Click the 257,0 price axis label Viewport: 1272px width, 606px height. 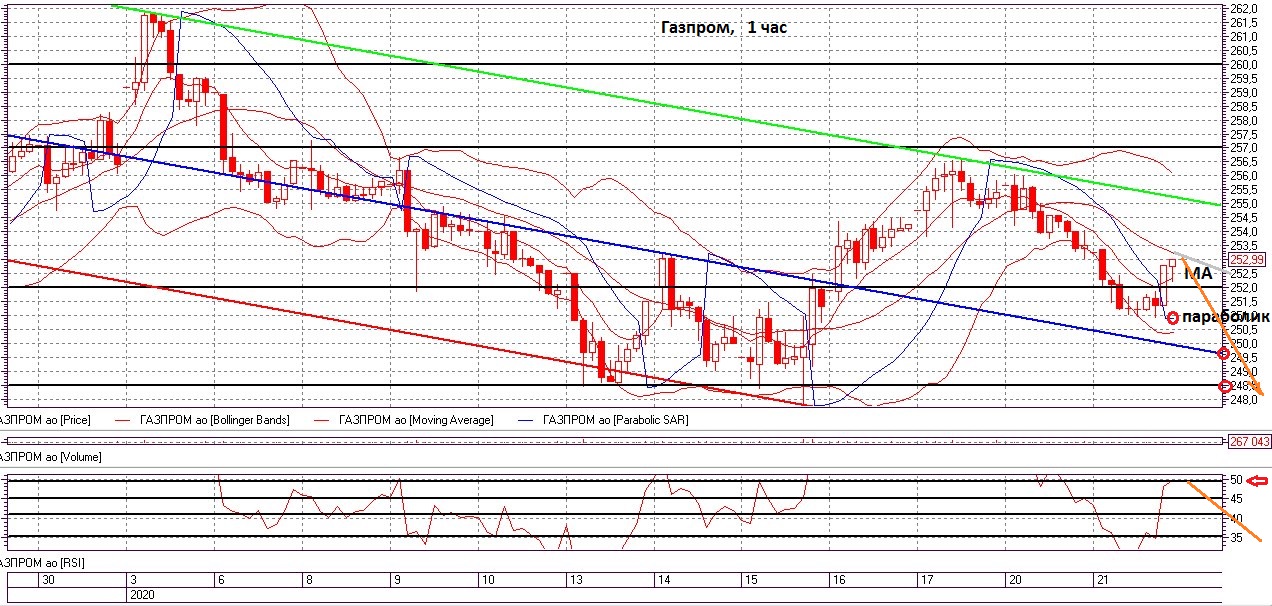[1243, 148]
